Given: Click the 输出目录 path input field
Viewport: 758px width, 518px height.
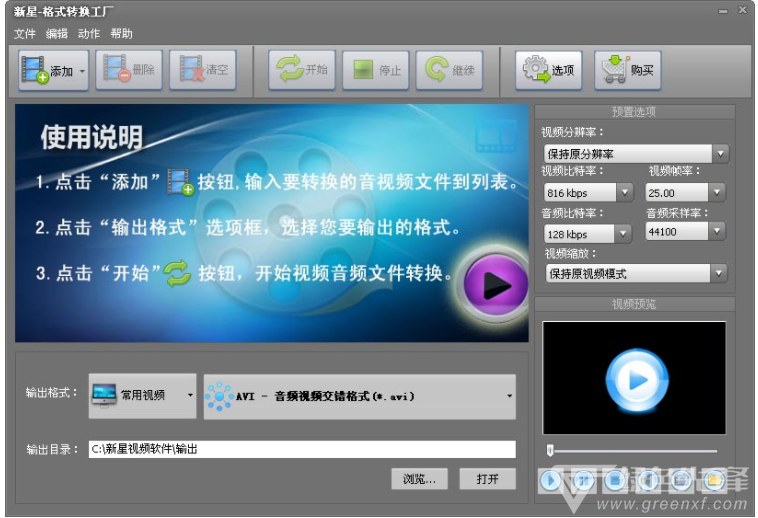Looking at the screenshot, I should [x=302, y=449].
